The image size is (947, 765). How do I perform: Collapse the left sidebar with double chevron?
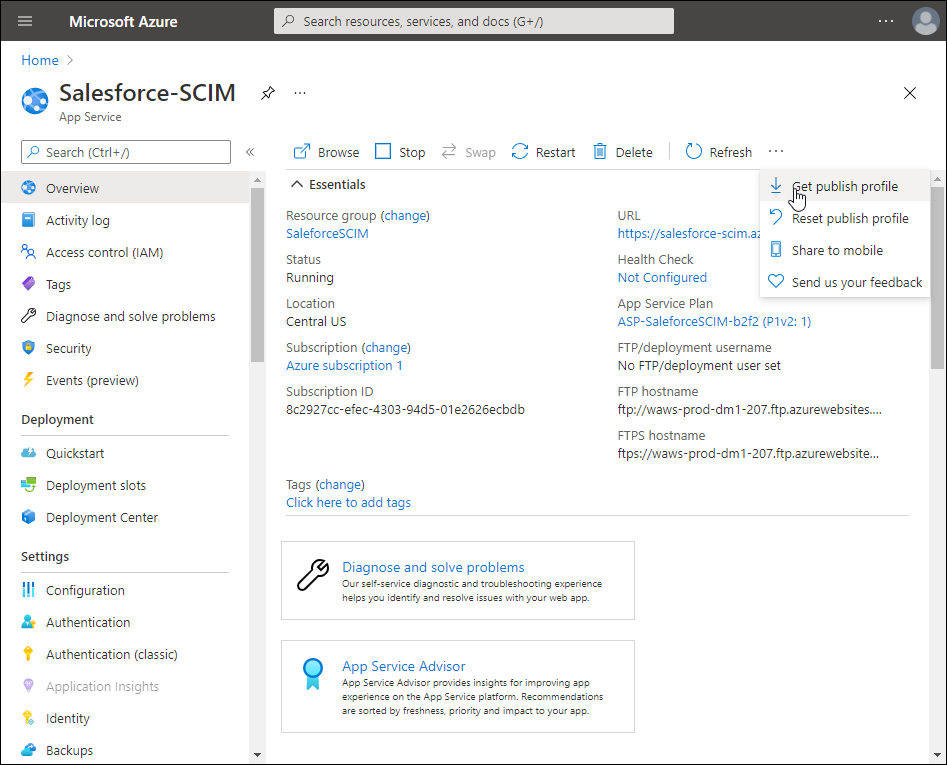point(250,152)
